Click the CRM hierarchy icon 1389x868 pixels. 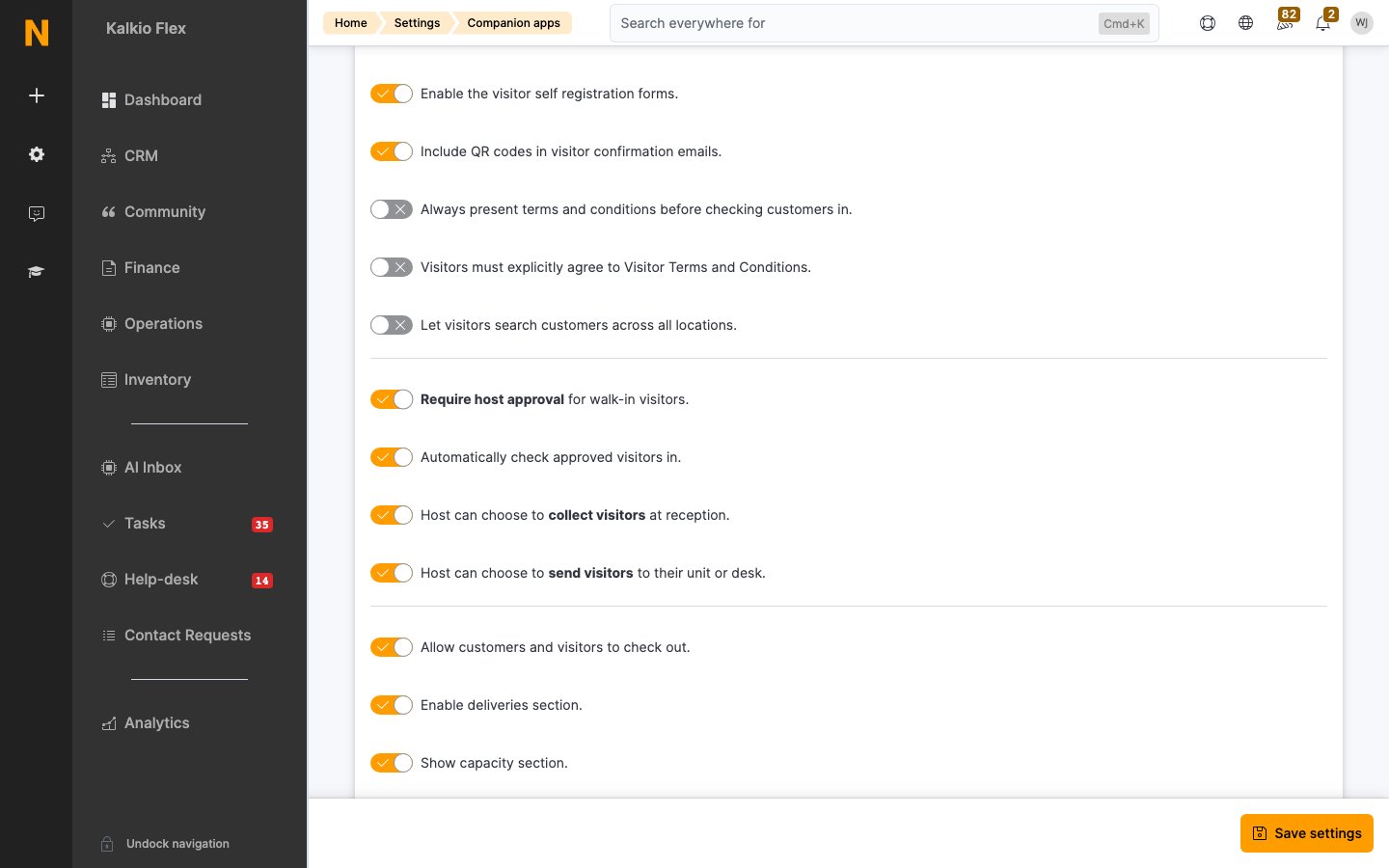coord(109,156)
